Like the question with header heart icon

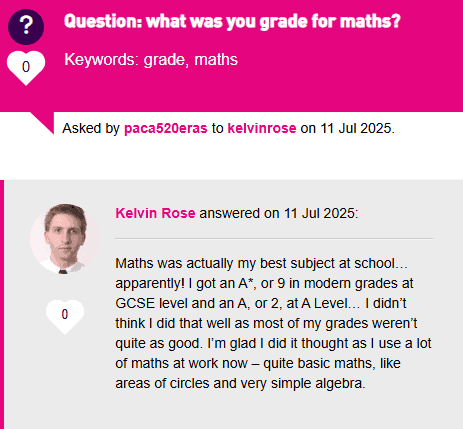(26, 68)
